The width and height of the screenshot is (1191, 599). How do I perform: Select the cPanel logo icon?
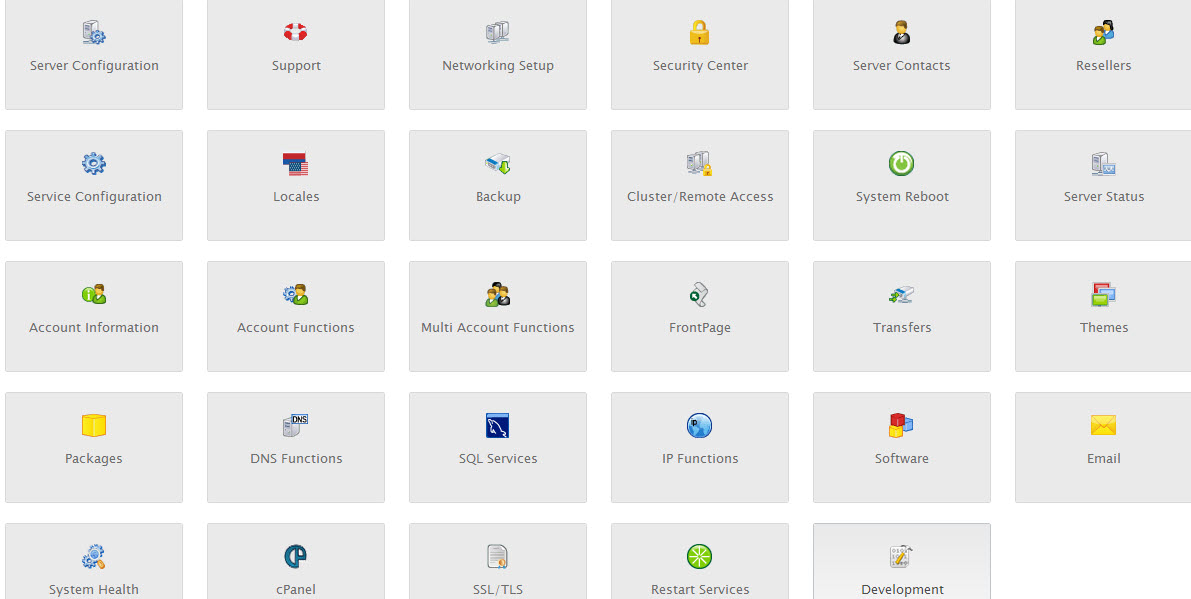click(x=295, y=557)
